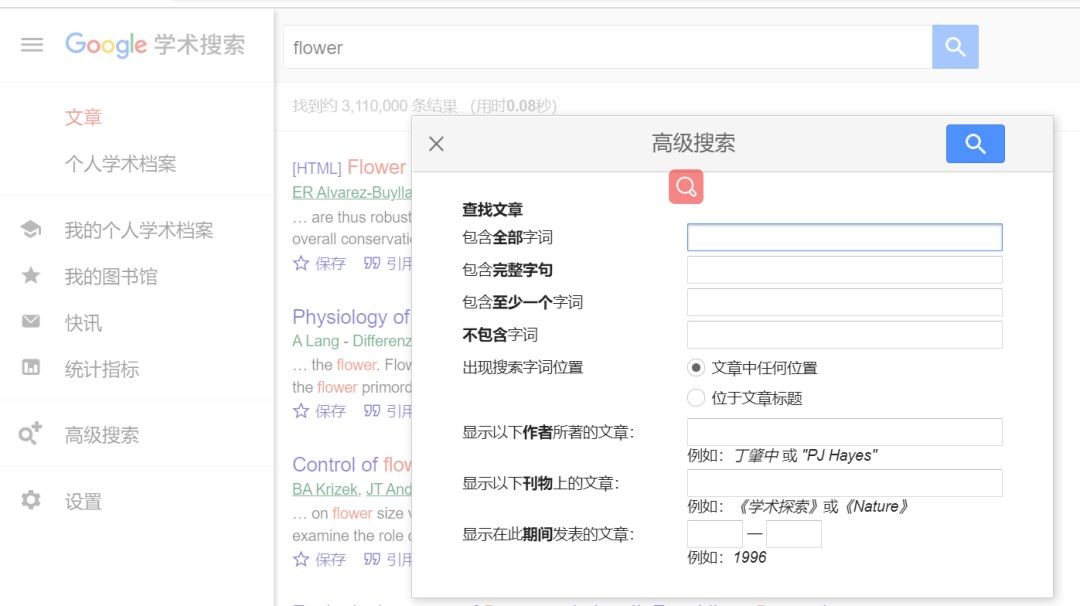Click the star icon for my library
This screenshot has height=606, width=1080.
31,276
